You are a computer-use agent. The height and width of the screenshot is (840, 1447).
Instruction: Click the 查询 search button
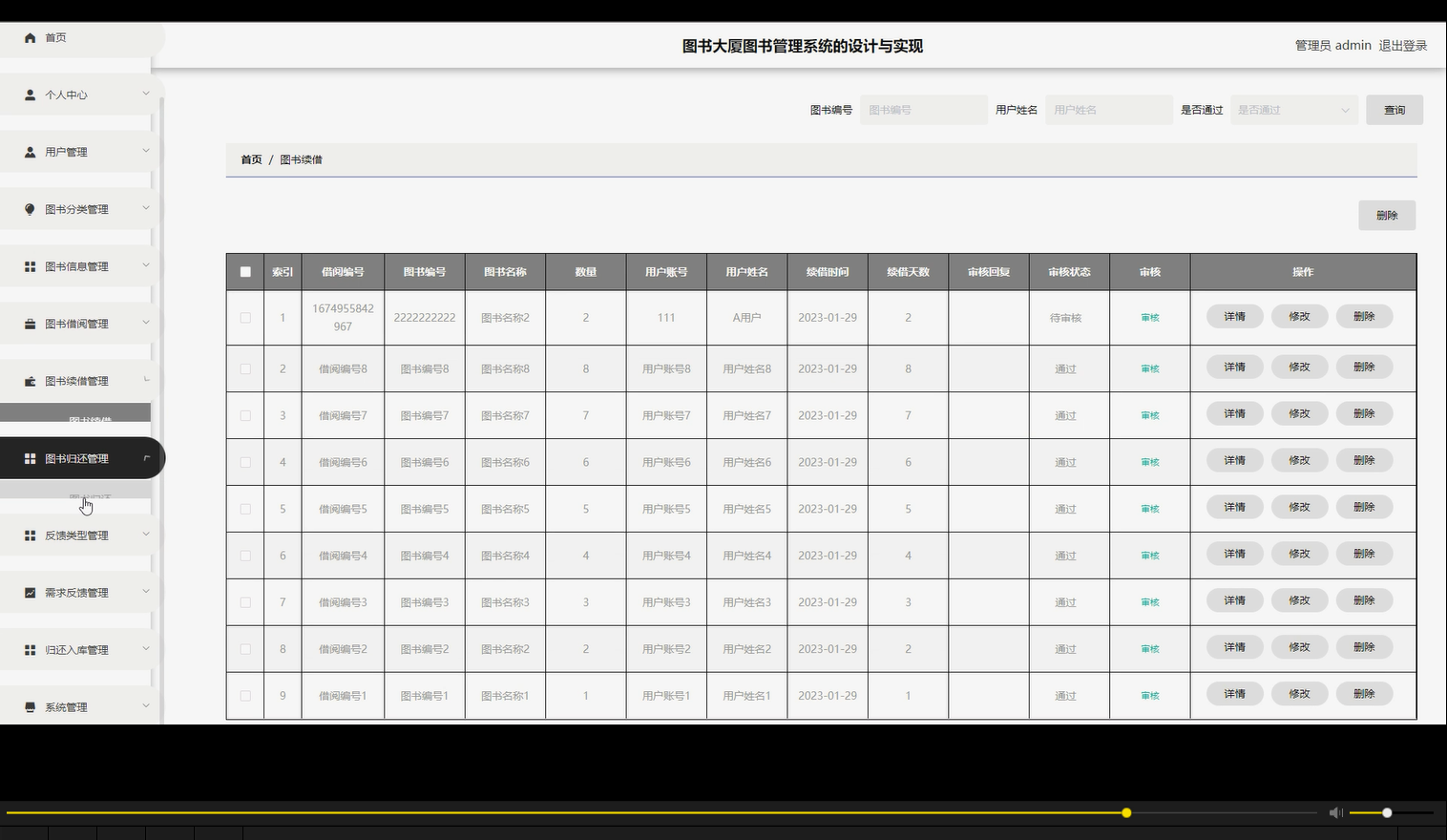(1394, 109)
